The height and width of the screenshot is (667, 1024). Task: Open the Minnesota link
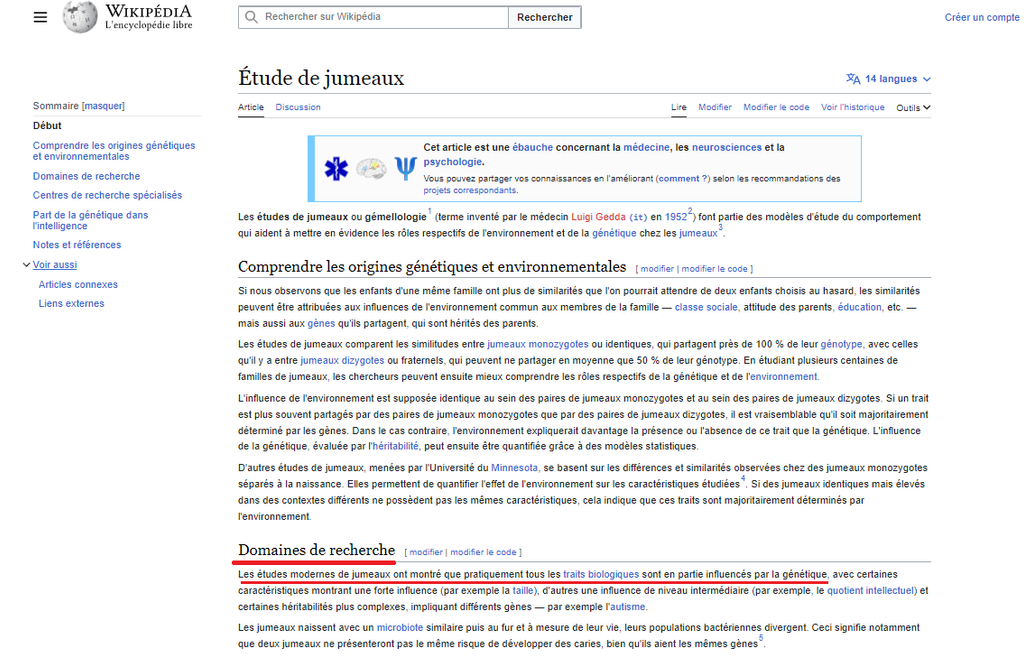pos(514,468)
